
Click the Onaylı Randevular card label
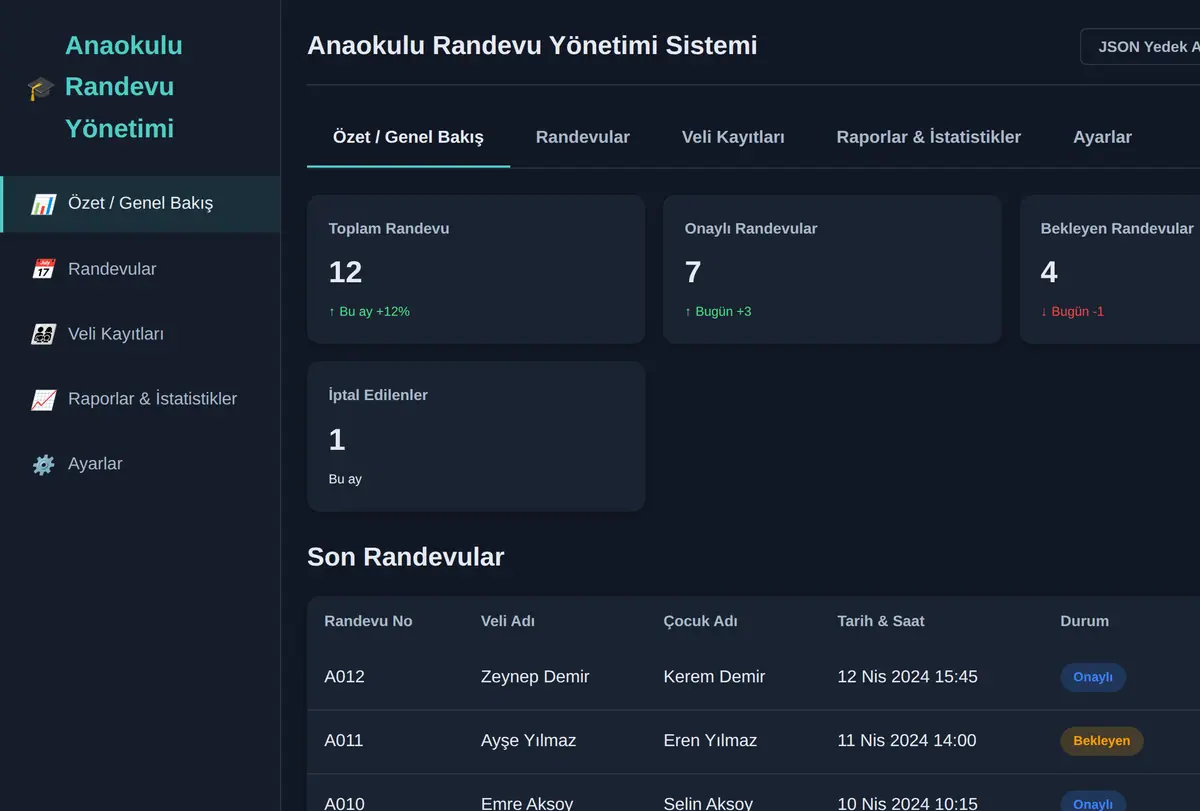tap(751, 229)
